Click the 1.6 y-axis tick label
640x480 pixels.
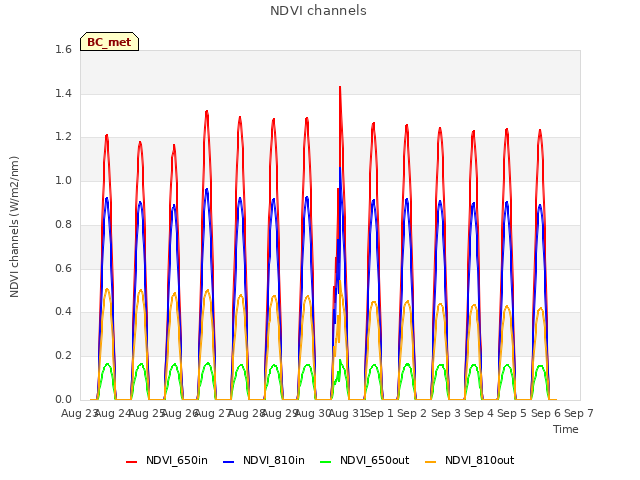tap(63, 49)
